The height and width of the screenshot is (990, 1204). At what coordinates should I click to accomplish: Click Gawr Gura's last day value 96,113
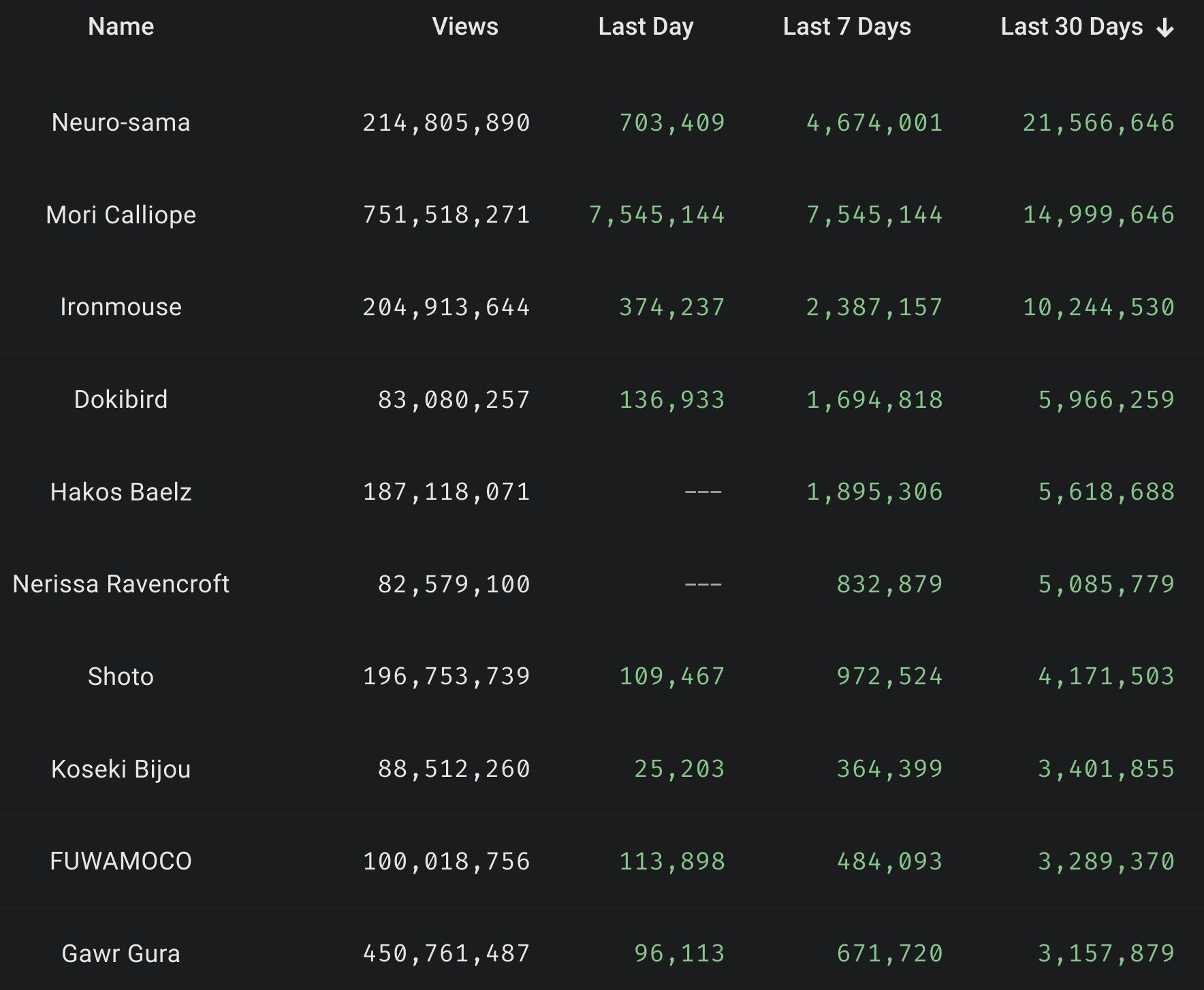(x=680, y=954)
